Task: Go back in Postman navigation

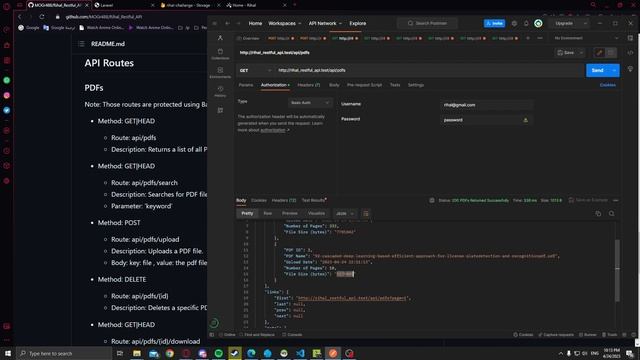Action: [227, 24]
